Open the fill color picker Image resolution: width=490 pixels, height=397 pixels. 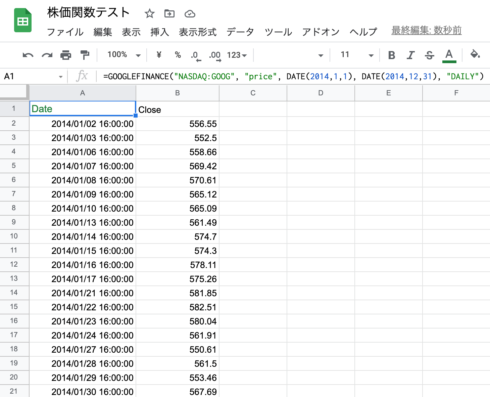click(x=475, y=54)
